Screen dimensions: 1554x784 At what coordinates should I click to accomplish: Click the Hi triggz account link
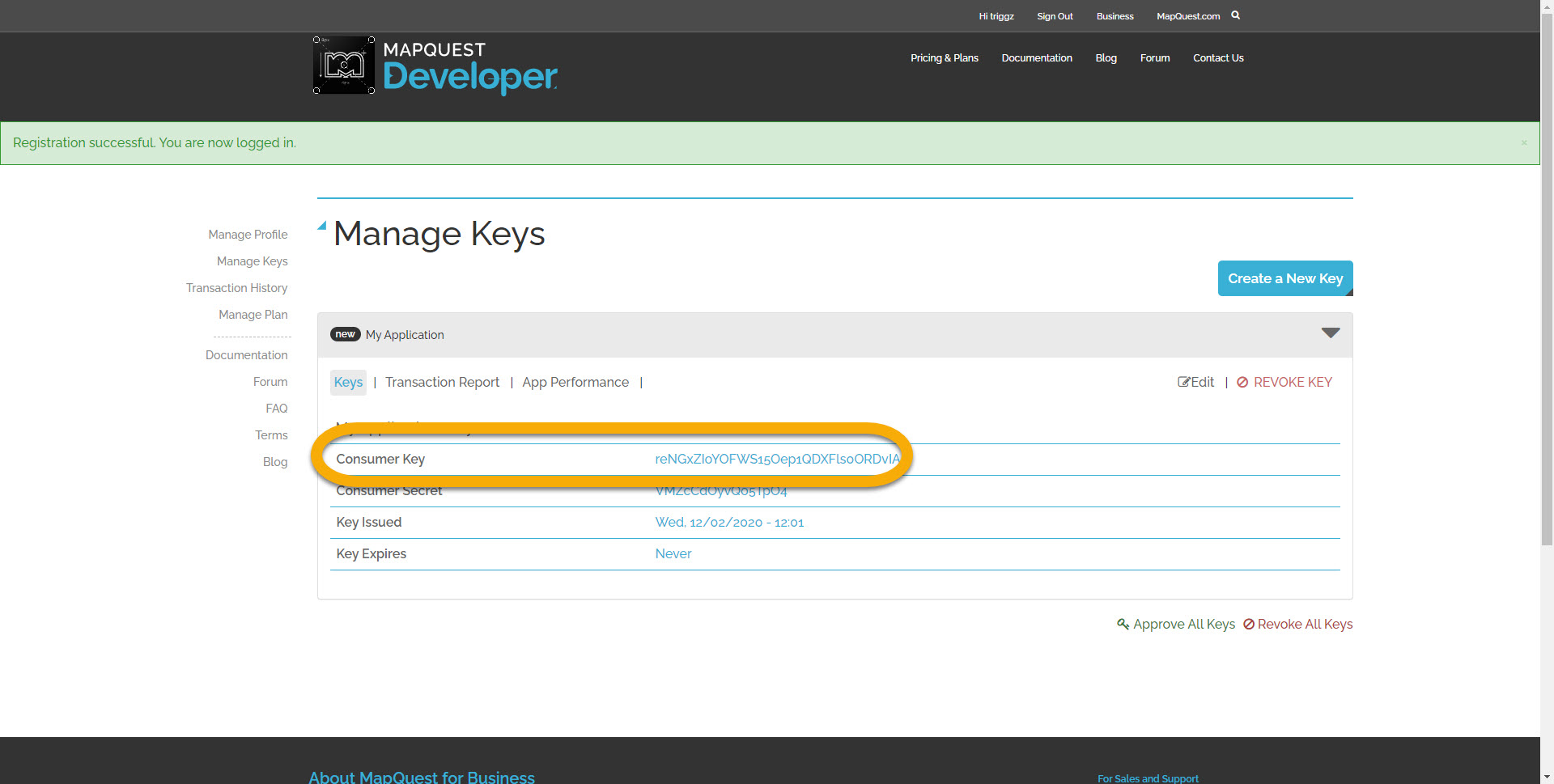click(x=996, y=16)
